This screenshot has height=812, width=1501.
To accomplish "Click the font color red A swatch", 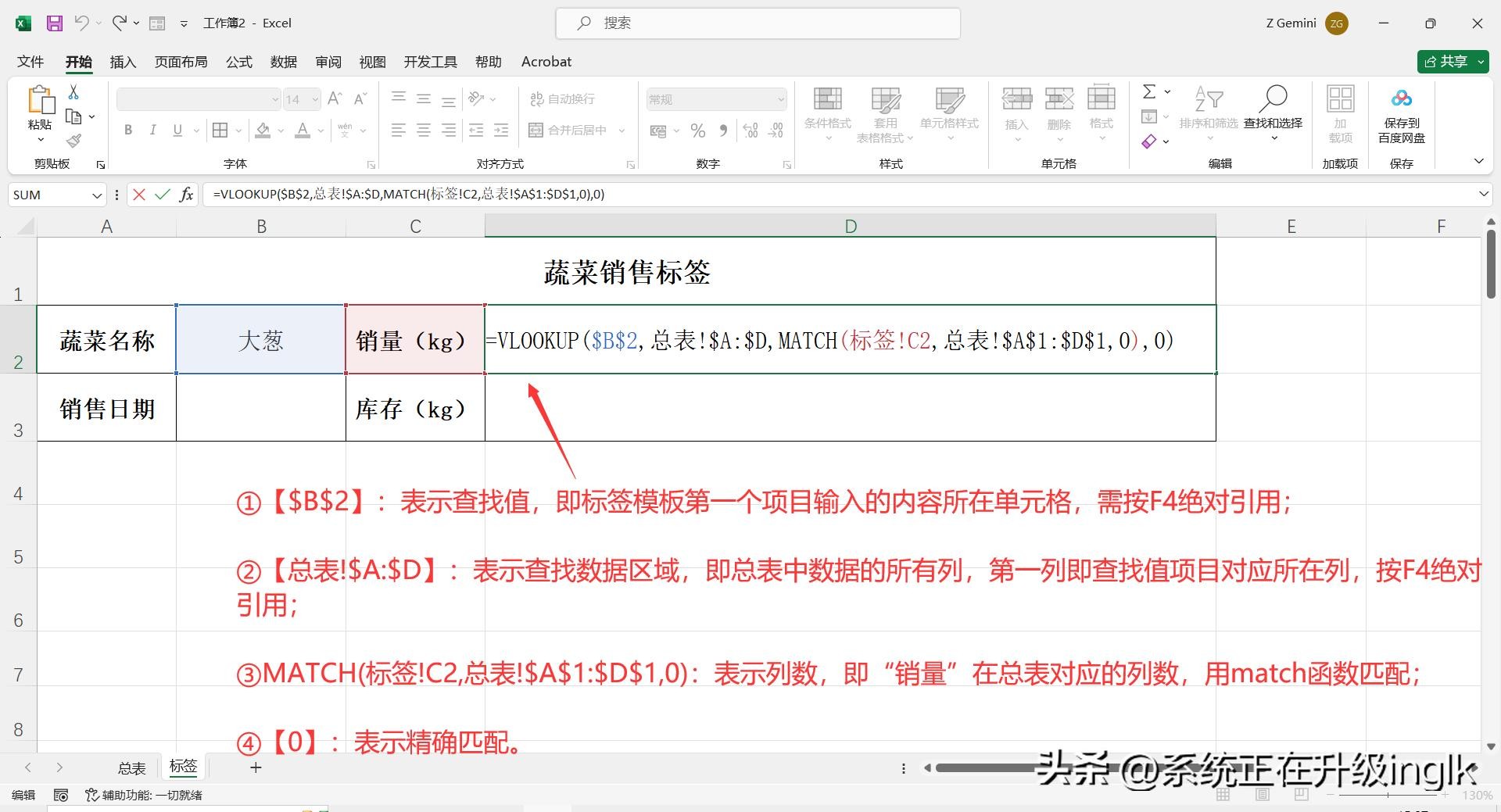I will pyautogui.click(x=303, y=131).
